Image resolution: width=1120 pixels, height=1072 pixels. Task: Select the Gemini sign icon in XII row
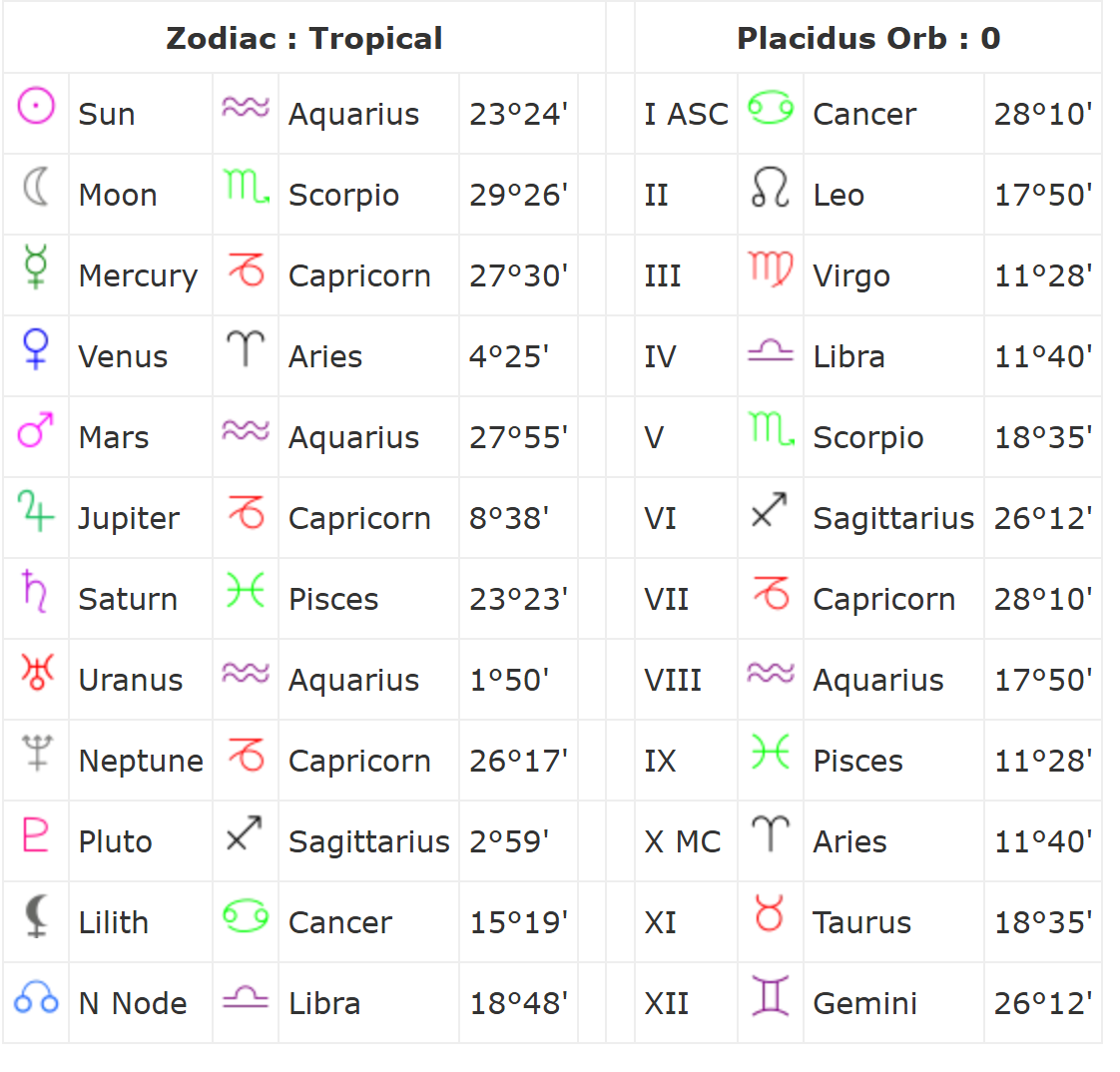tap(770, 995)
